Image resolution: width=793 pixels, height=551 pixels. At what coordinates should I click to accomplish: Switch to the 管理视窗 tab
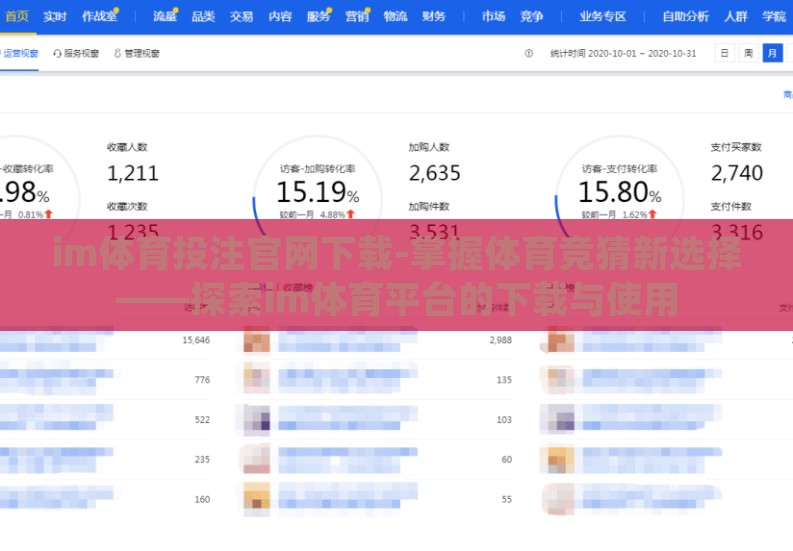click(142, 53)
